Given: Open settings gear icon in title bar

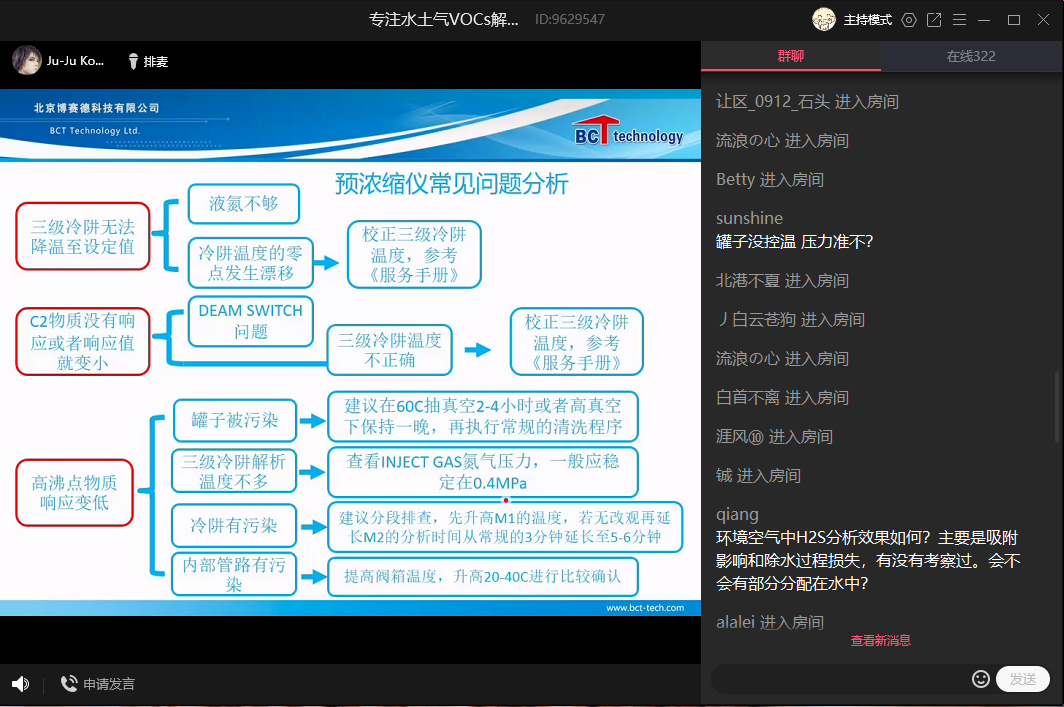Looking at the screenshot, I should point(909,20).
